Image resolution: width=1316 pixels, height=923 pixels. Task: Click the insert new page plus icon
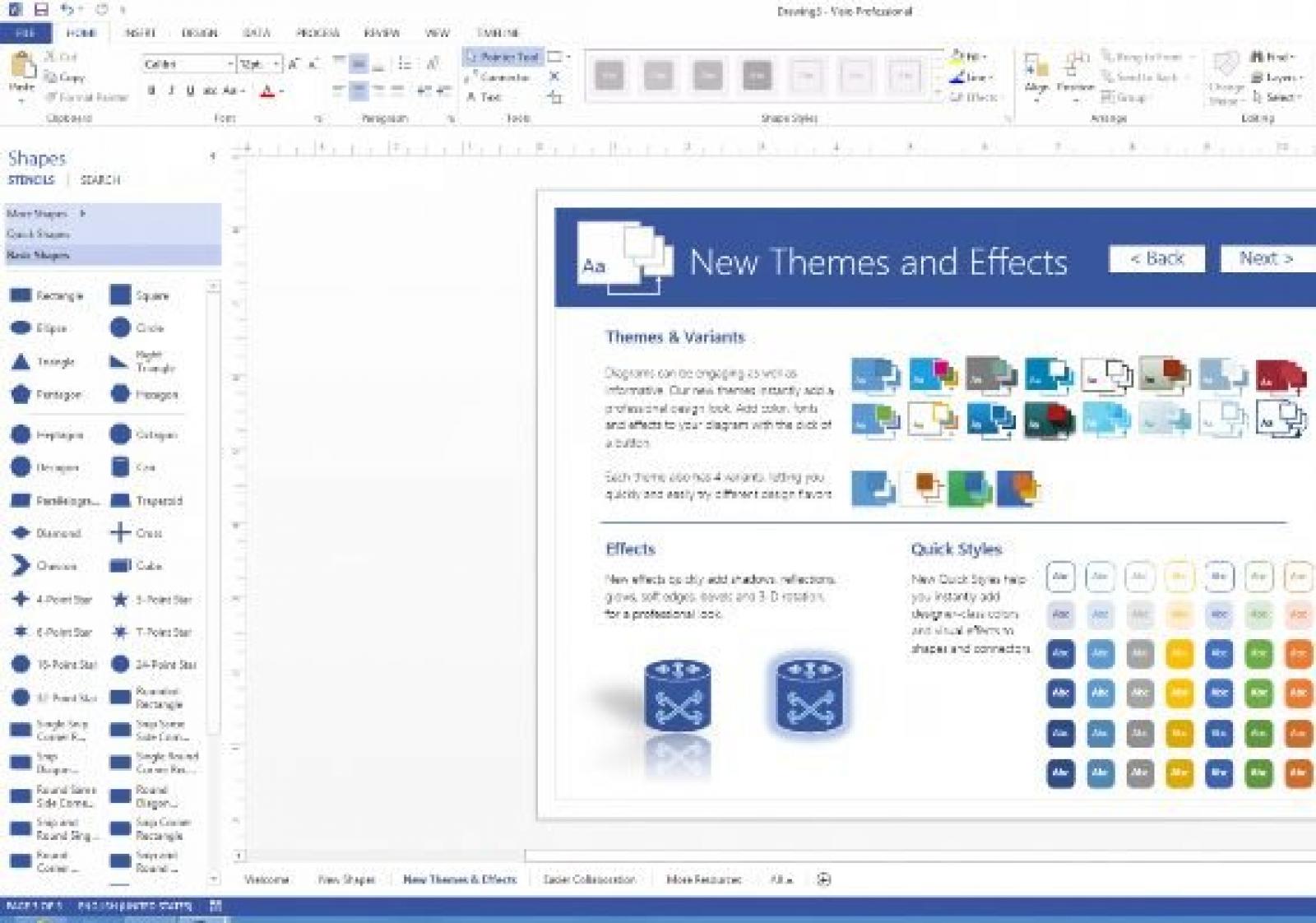pos(823,879)
